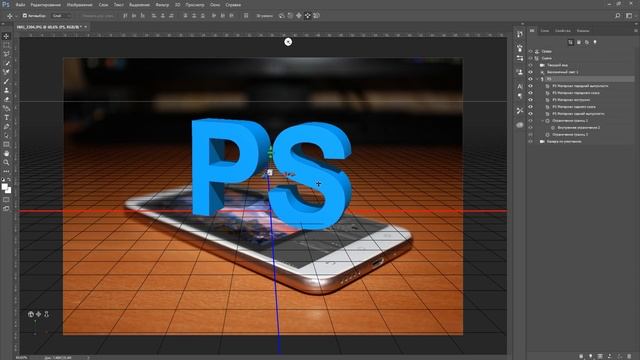Switch to the Каналы panel tab
The width and height of the screenshot is (640, 360).
[x=583, y=31]
